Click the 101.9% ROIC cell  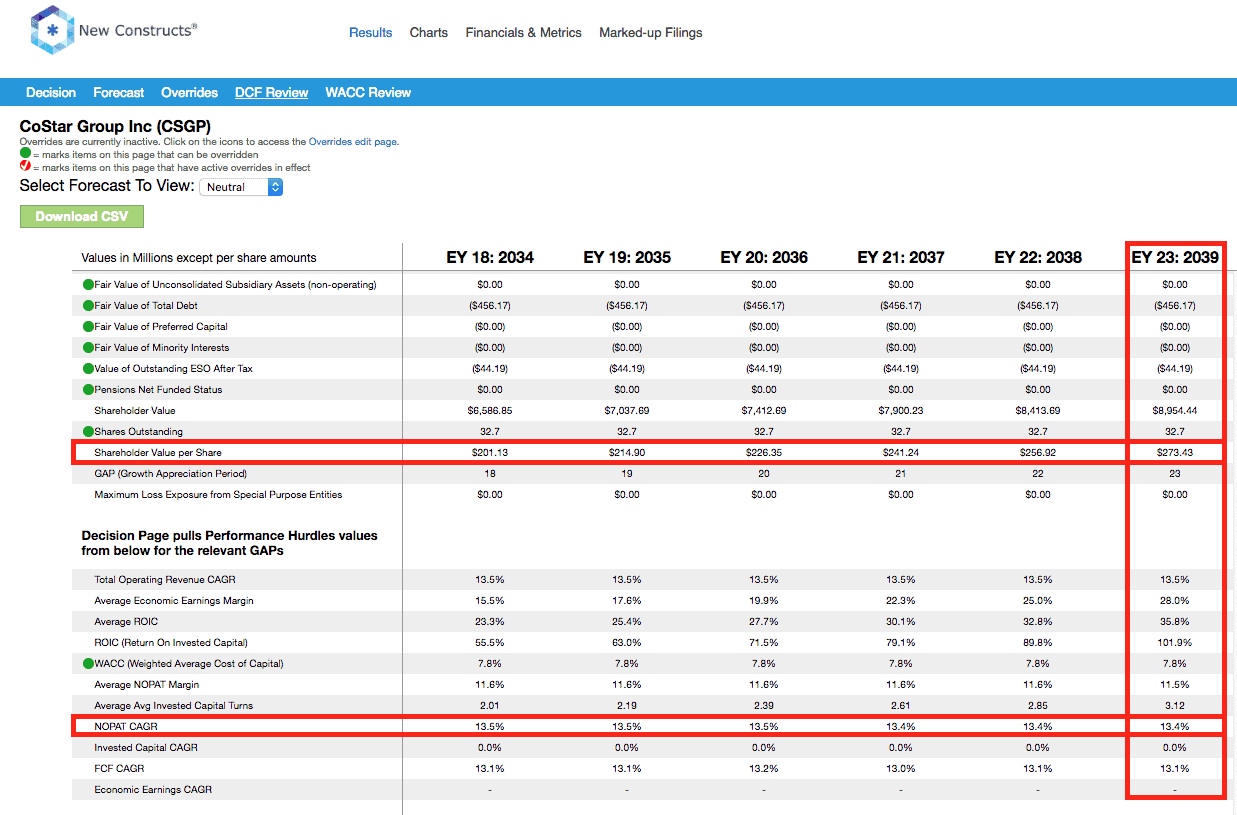pos(1175,643)
